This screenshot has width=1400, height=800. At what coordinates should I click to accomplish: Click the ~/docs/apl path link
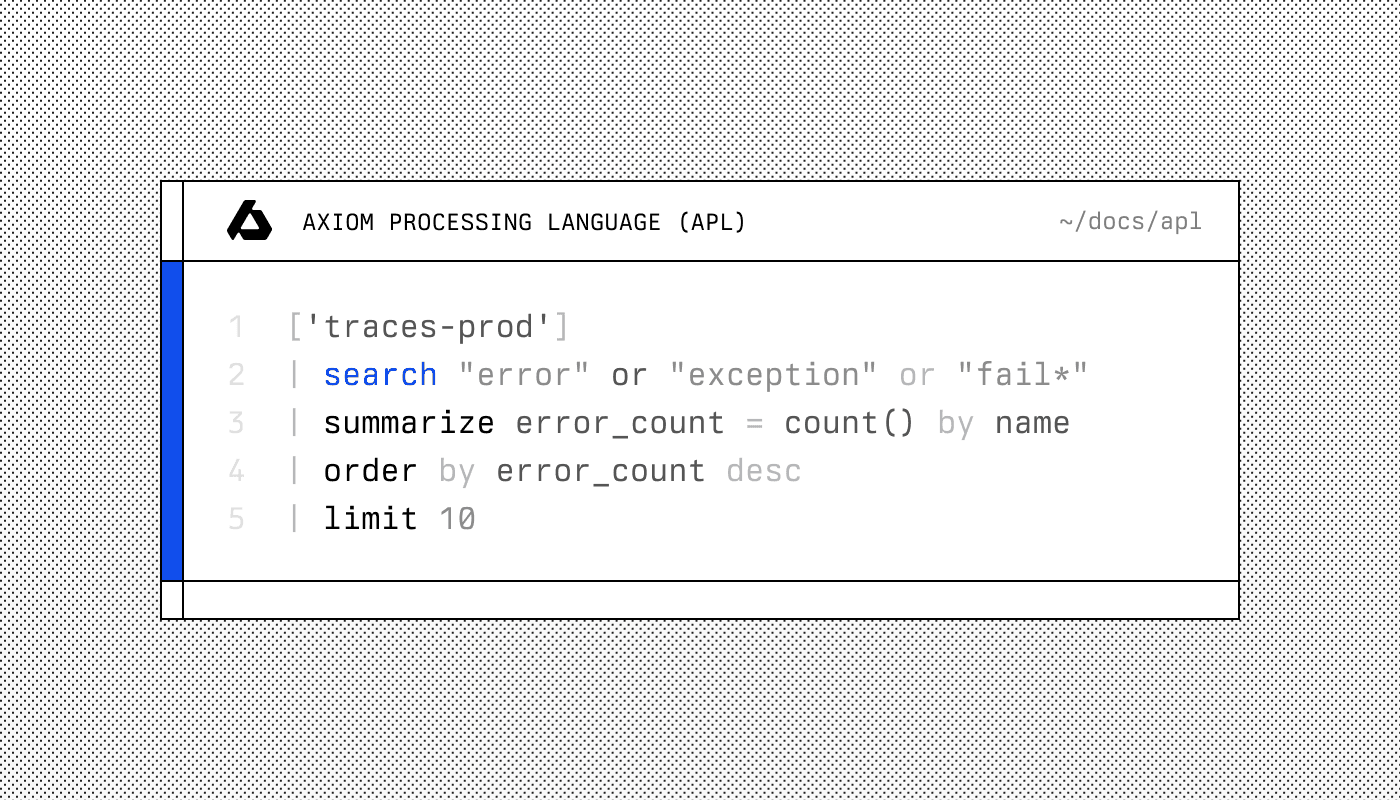(x=1130, y=222)
